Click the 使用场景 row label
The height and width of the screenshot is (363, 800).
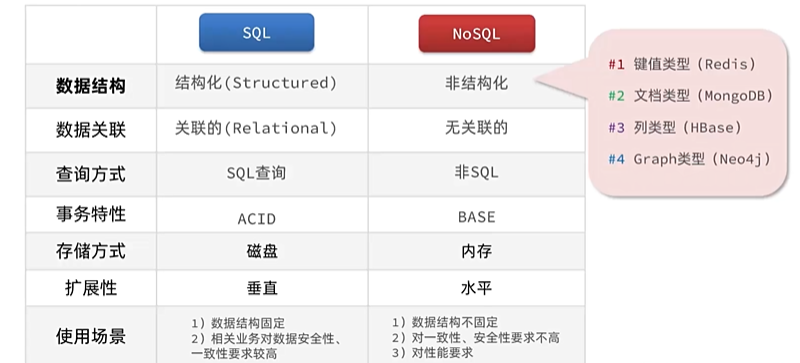coord(91,336)
